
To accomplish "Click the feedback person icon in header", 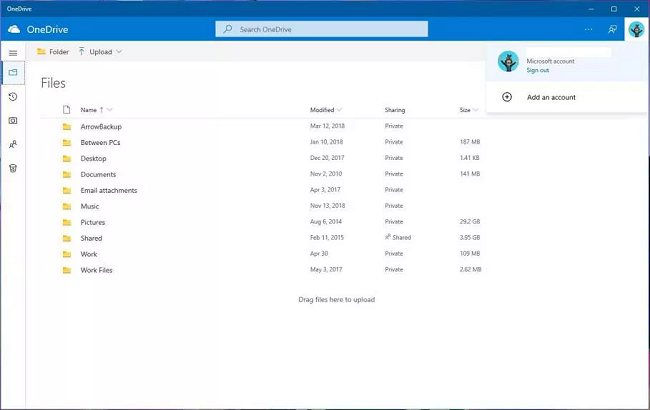I will (611, 29).
